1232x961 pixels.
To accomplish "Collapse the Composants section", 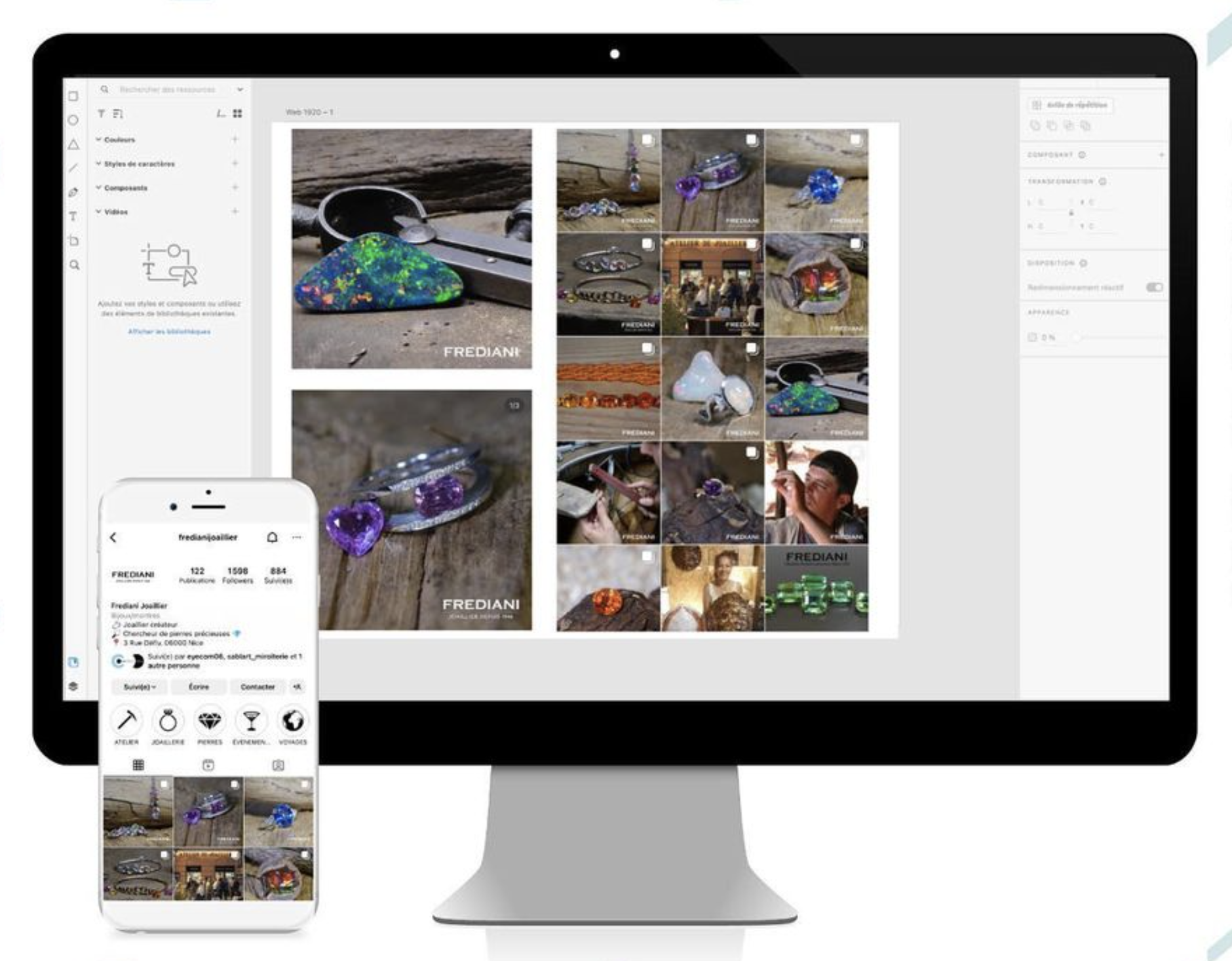I will [99, 188].
